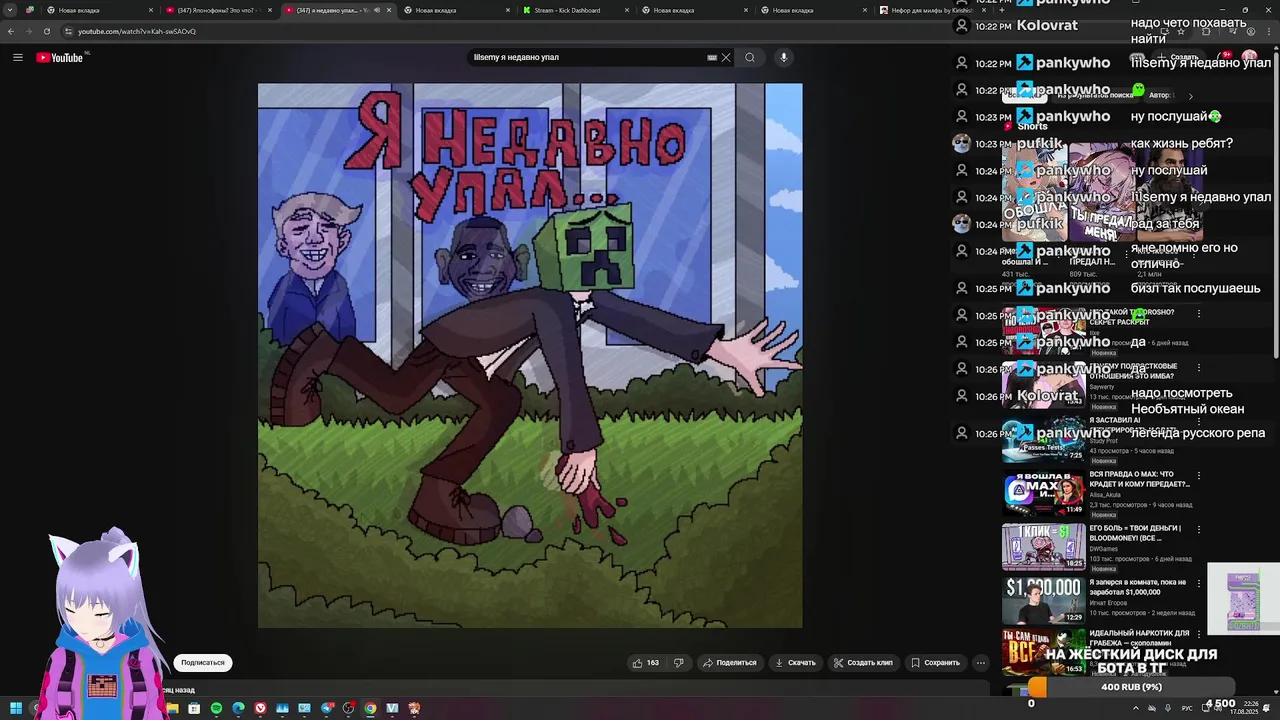Dislike the video
The image size is (1280, 720).
click(678, 662)
